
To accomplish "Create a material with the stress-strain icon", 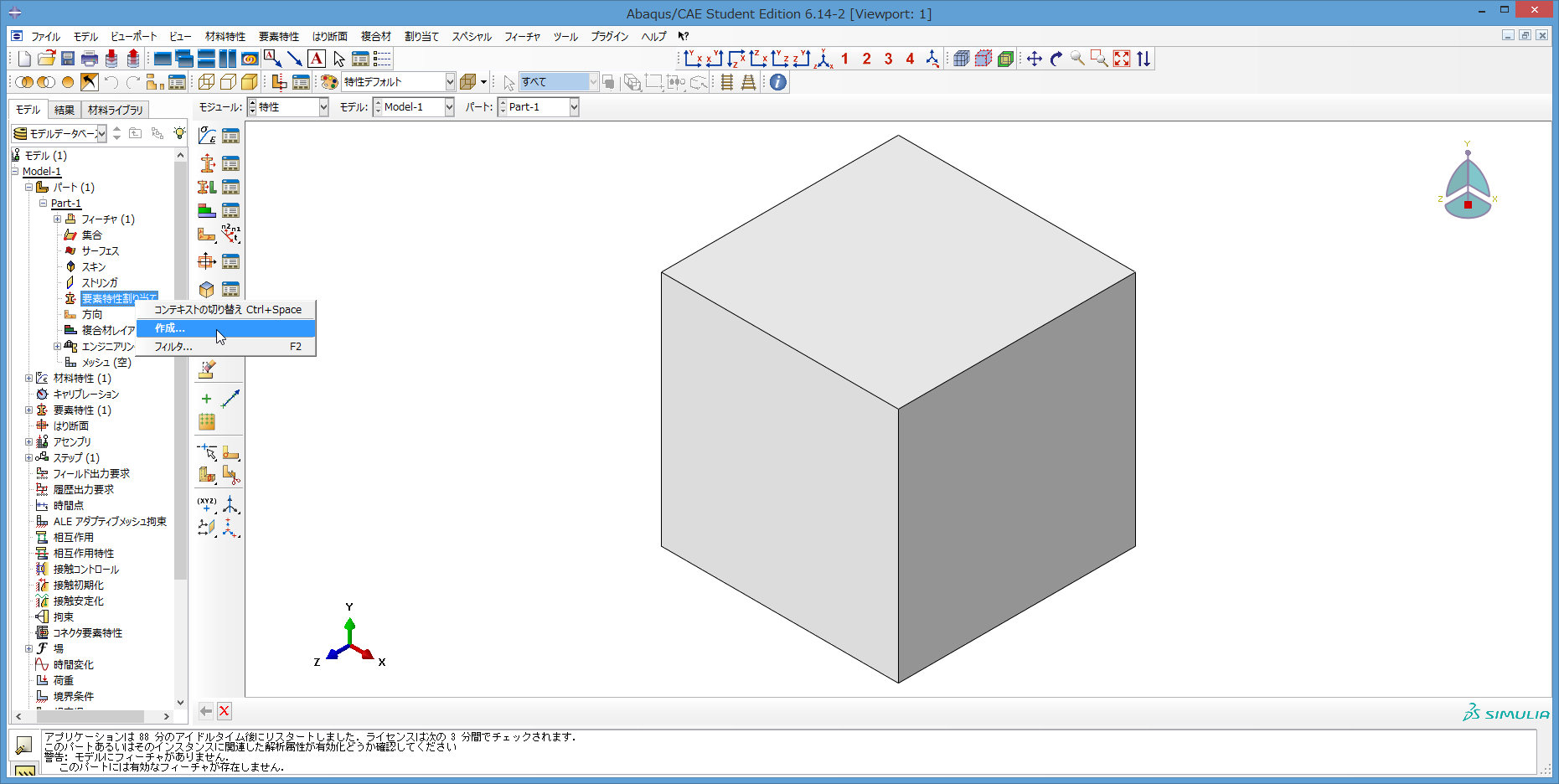I will coord(207,136).
